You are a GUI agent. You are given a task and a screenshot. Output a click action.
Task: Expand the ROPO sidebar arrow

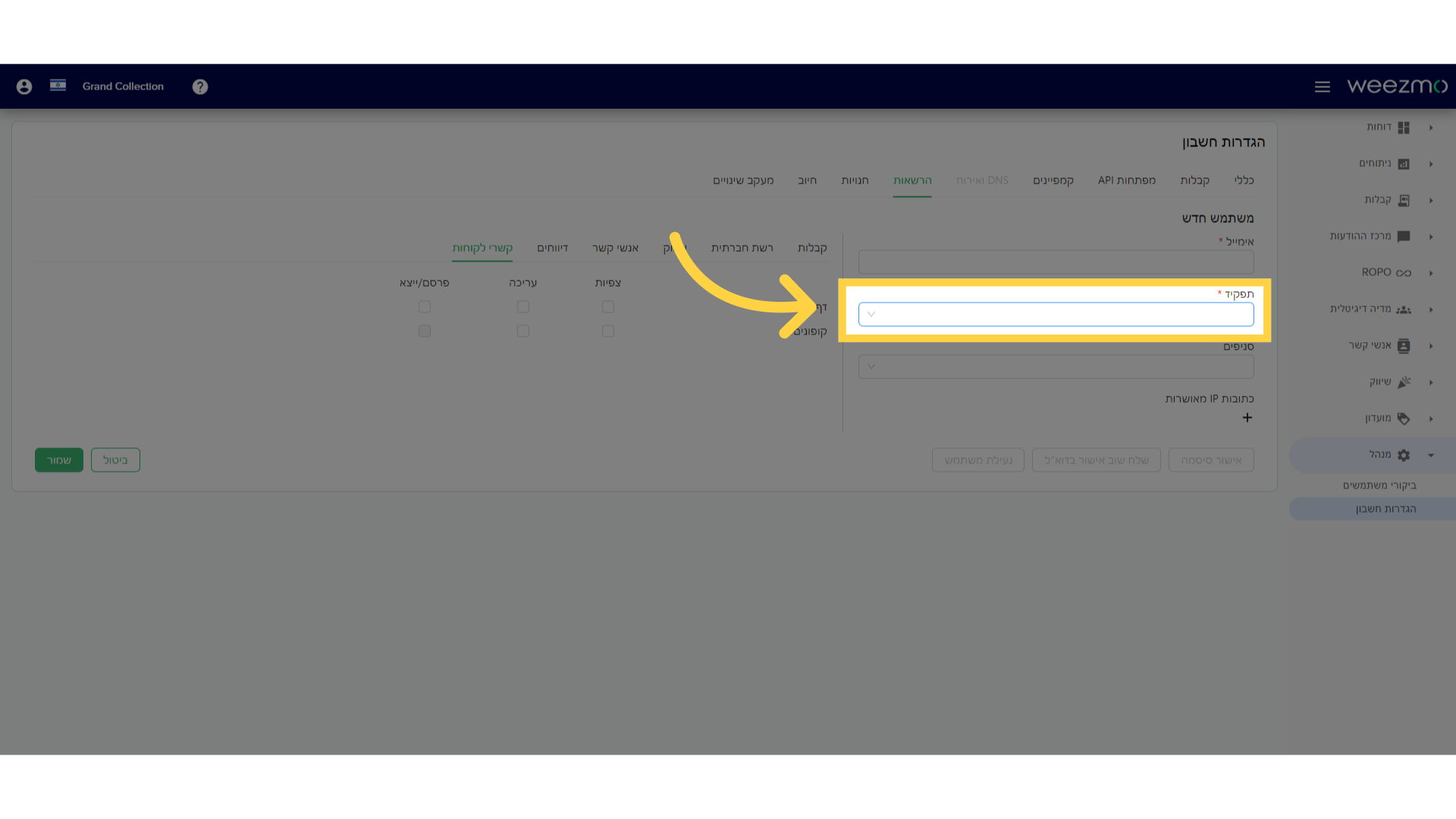(1431, 273)
